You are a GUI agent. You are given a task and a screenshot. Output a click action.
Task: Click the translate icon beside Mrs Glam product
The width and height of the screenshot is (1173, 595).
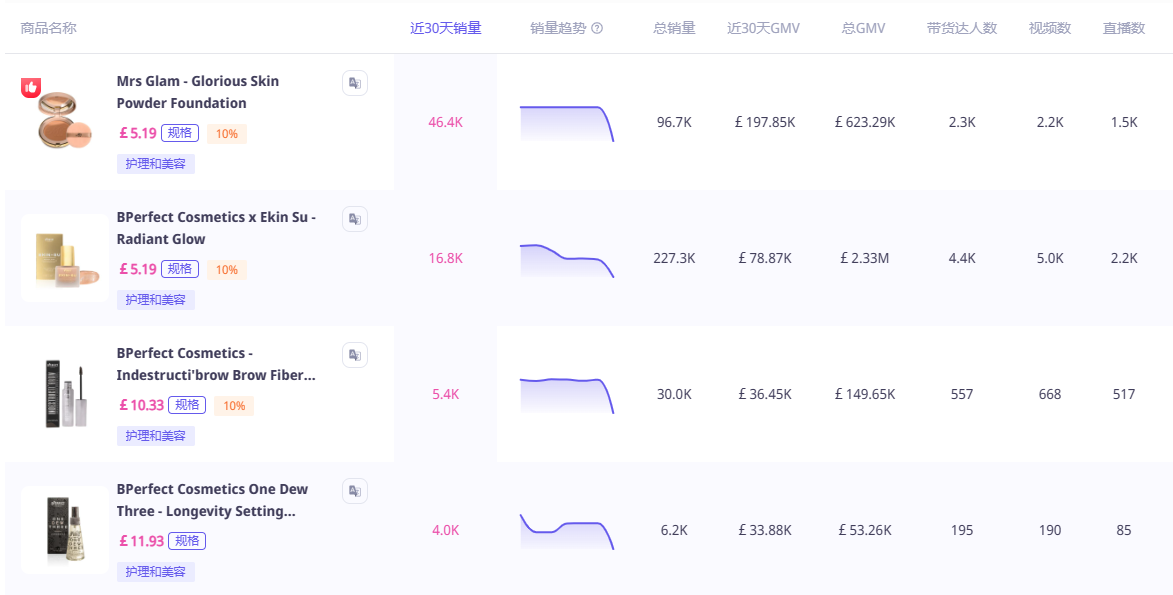[354, 83]
